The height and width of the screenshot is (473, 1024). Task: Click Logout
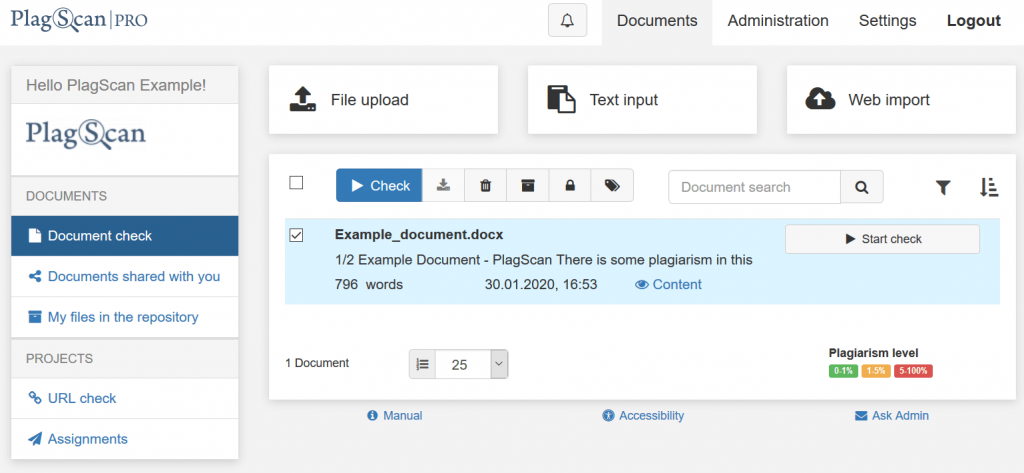pyautogui.click(x=974, y=21)
